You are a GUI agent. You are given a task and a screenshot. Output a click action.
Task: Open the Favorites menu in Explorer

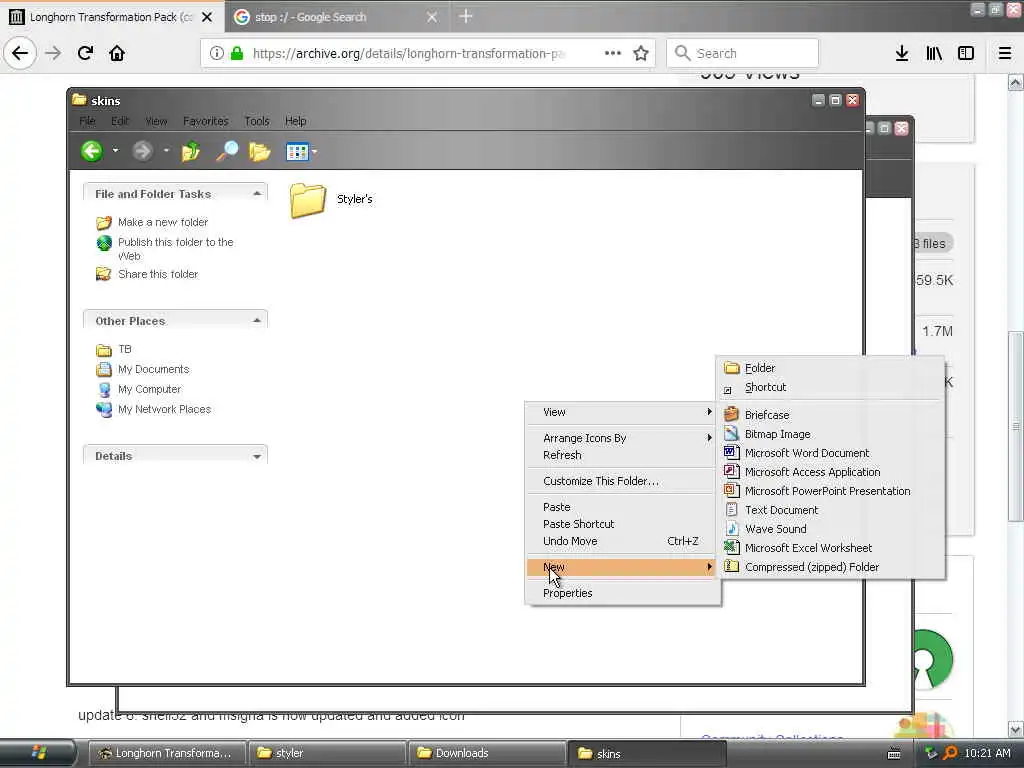[x=206, y=121]
